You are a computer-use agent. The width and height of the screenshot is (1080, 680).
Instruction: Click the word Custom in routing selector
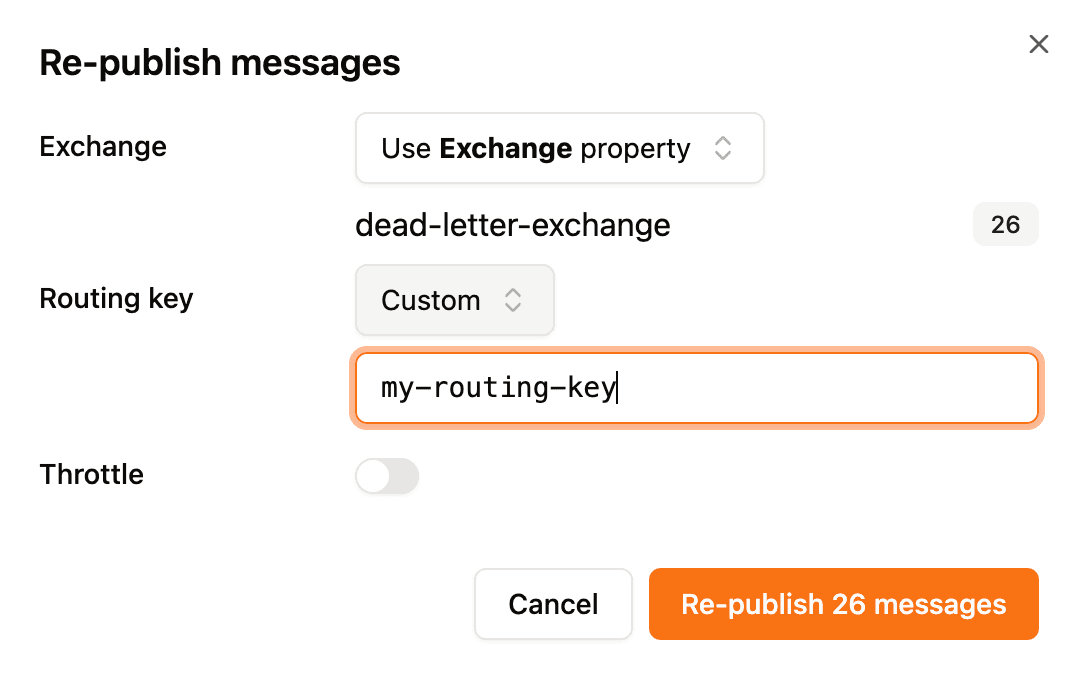(x=431, y=300)
